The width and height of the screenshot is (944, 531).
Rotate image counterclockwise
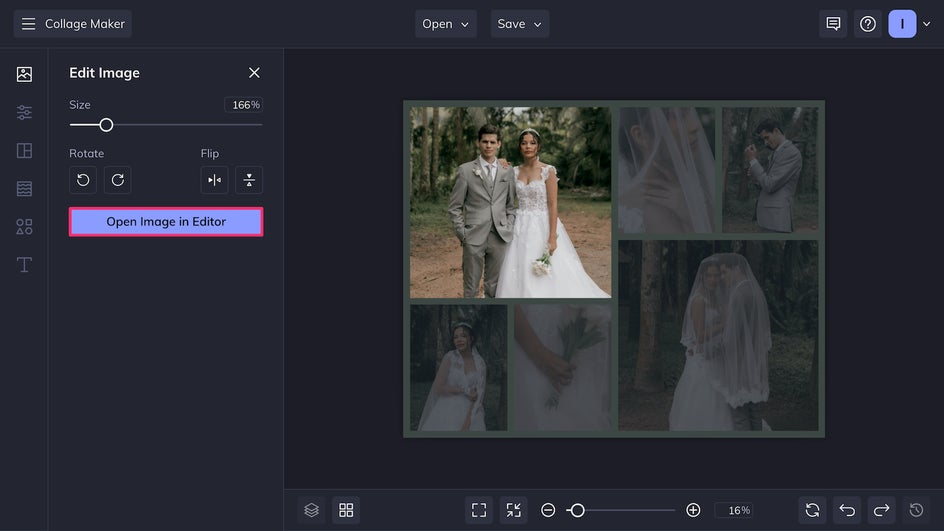click(x=83, y=180)
